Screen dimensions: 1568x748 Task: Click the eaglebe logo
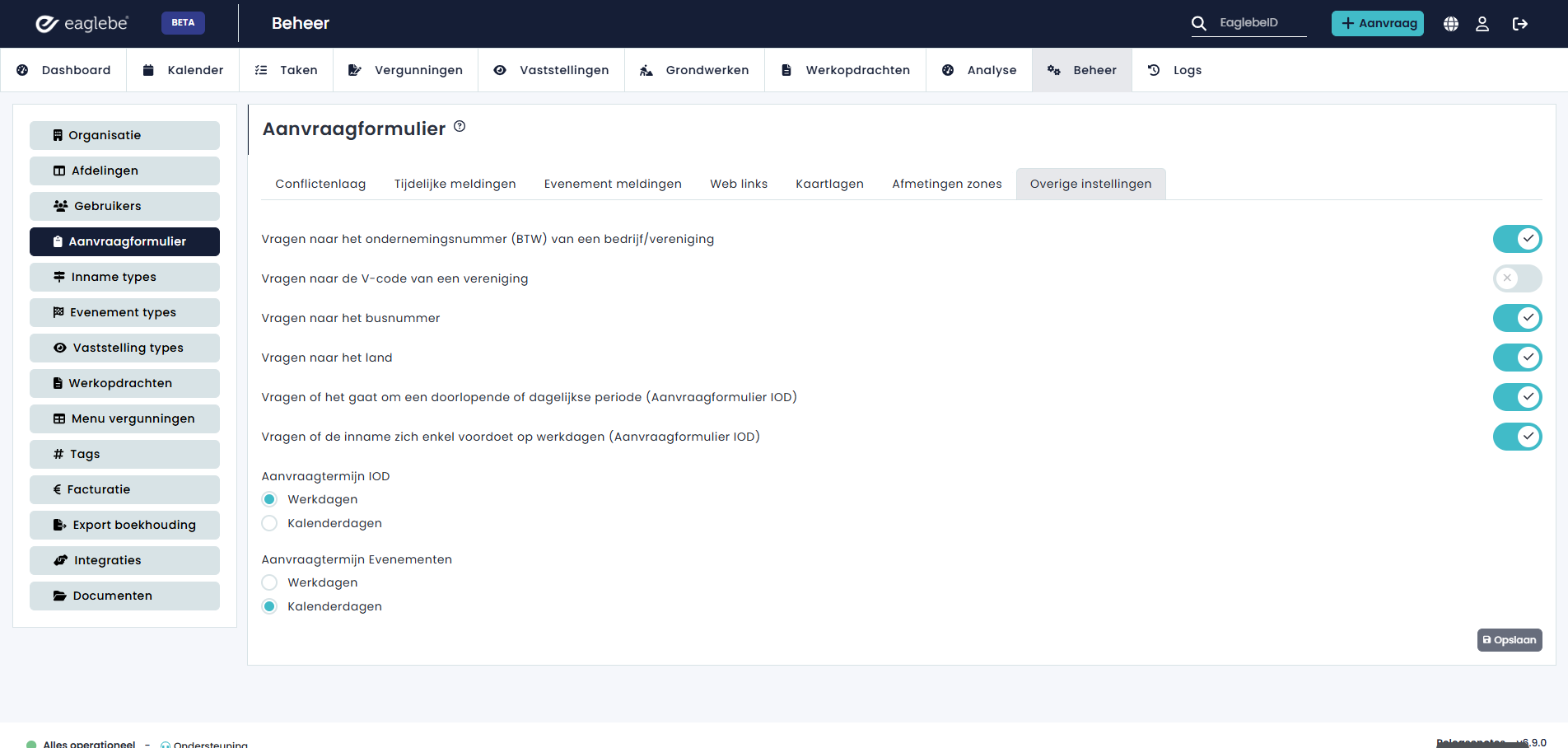(x=82, y=23)
